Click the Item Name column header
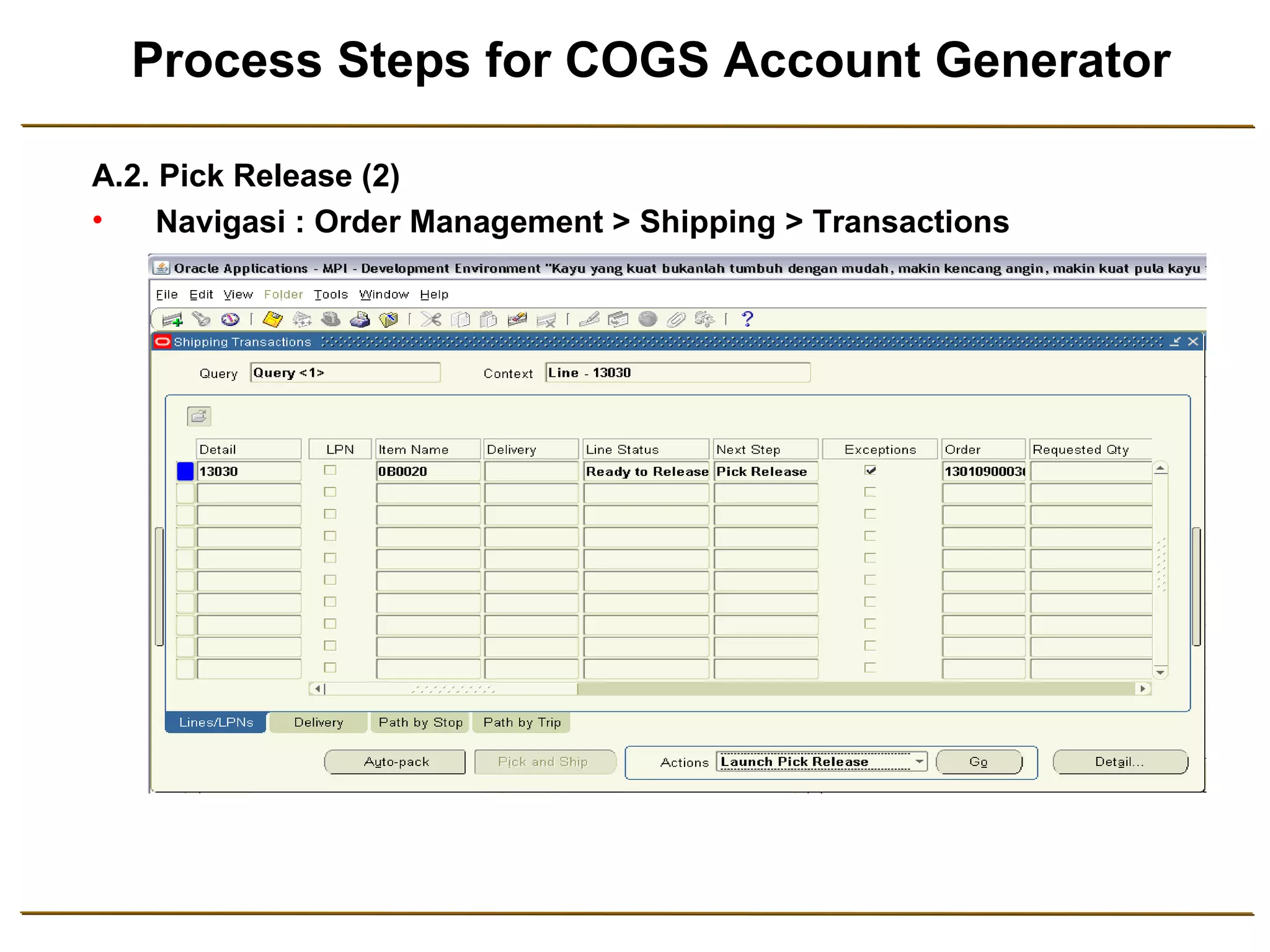The width and height of the screenshot is (1270, 952). tap(428, 449)
